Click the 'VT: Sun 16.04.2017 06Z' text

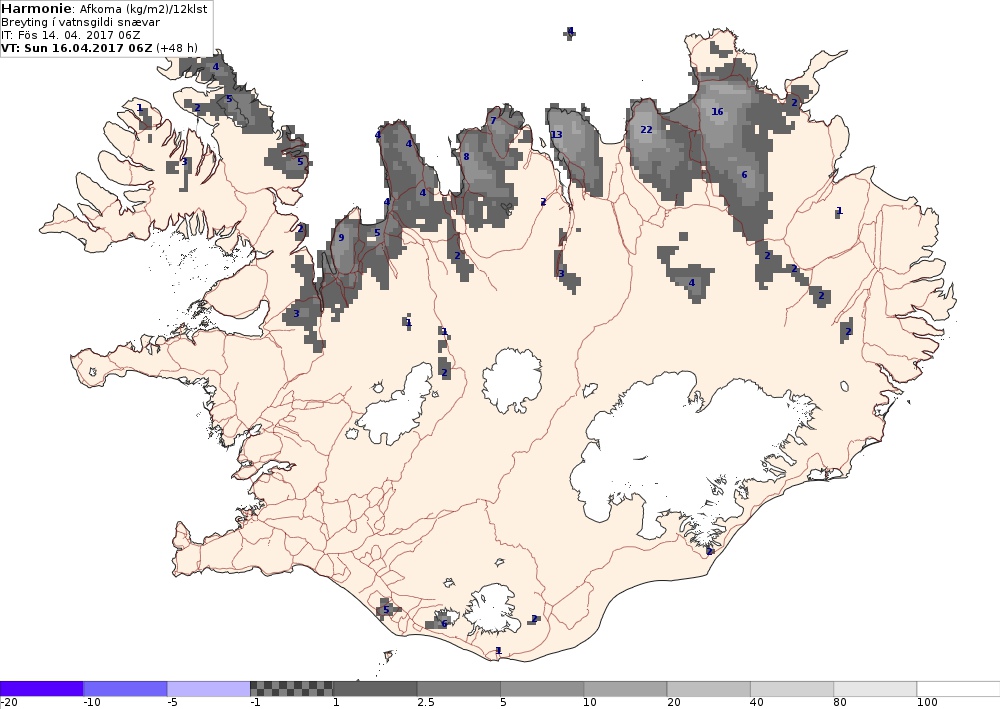coord(77,48)
